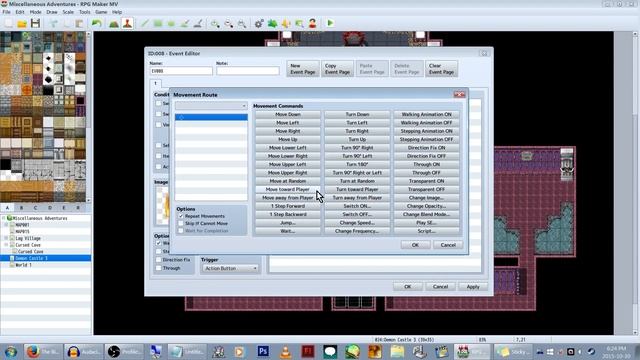Open the Database gear icon
Screen dimensions: 640x360
coord(259,23)
